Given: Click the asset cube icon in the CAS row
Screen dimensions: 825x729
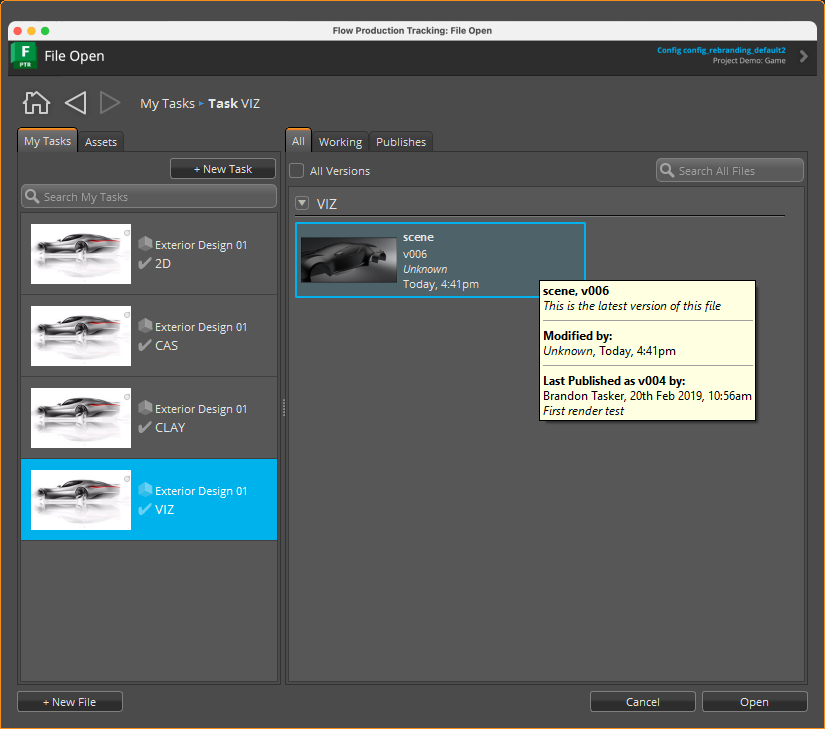Looking at the screenshot, I should point(145,326).
